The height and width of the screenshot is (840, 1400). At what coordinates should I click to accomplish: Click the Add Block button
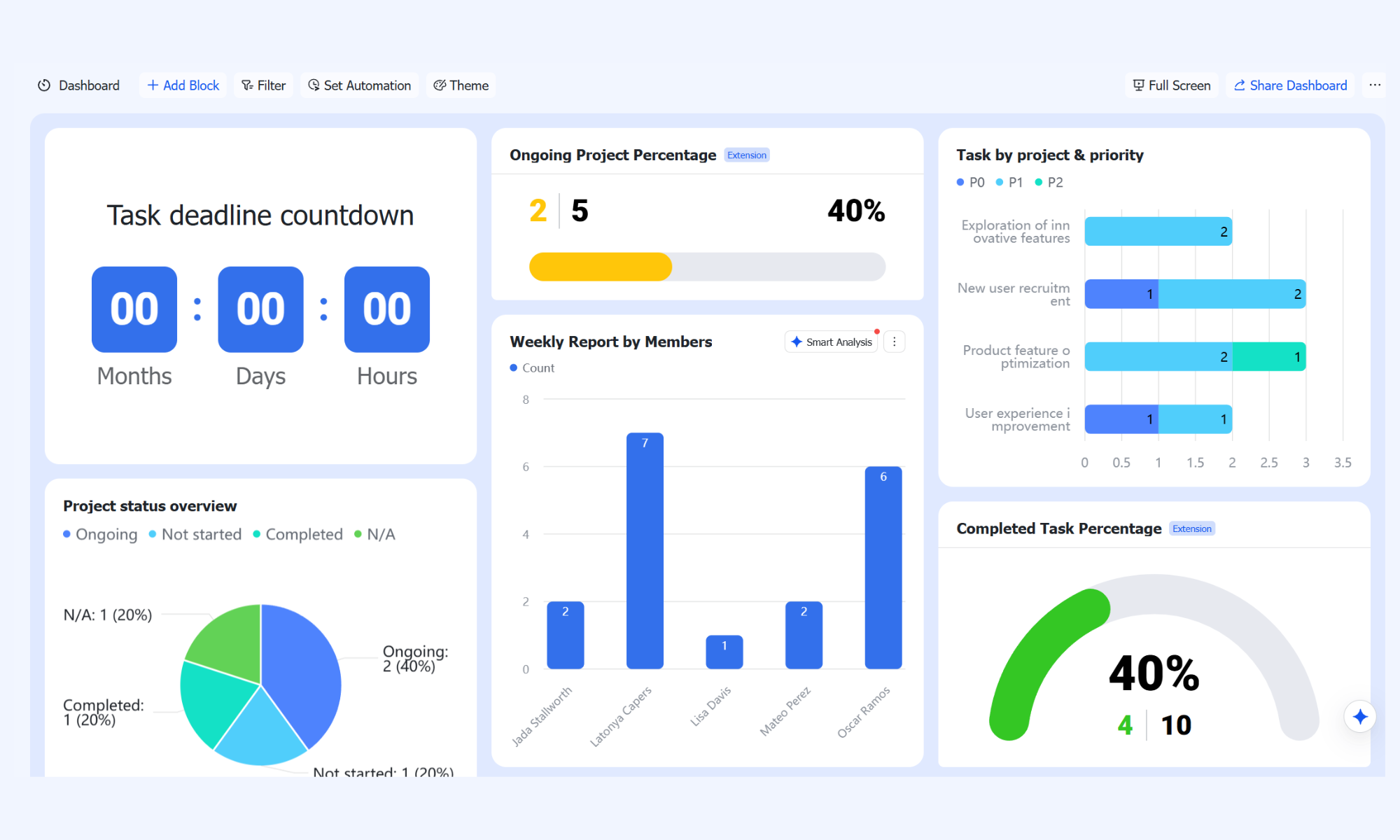click(183, 85)
